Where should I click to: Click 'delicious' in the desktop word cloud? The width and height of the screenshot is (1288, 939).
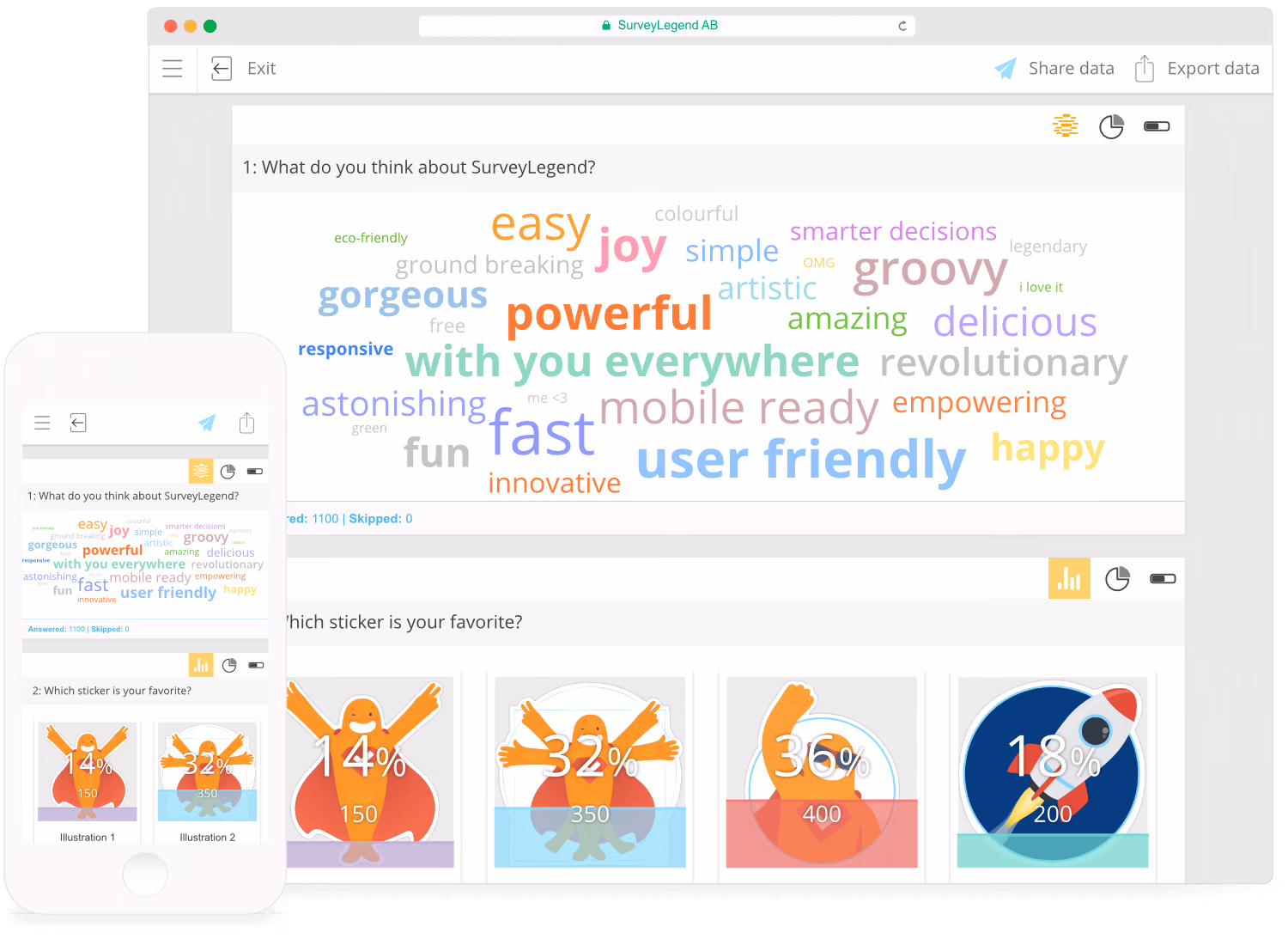pyautogui.click(x=1015, y=323)
